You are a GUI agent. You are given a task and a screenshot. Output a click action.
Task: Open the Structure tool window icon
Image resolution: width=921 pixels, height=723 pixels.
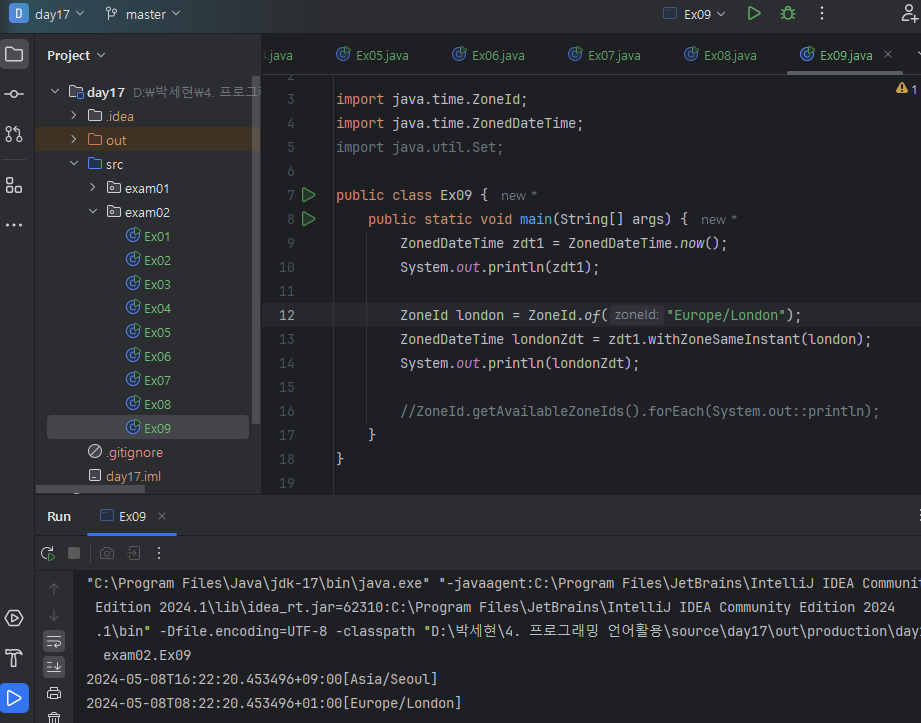click(x=14, y=185)
